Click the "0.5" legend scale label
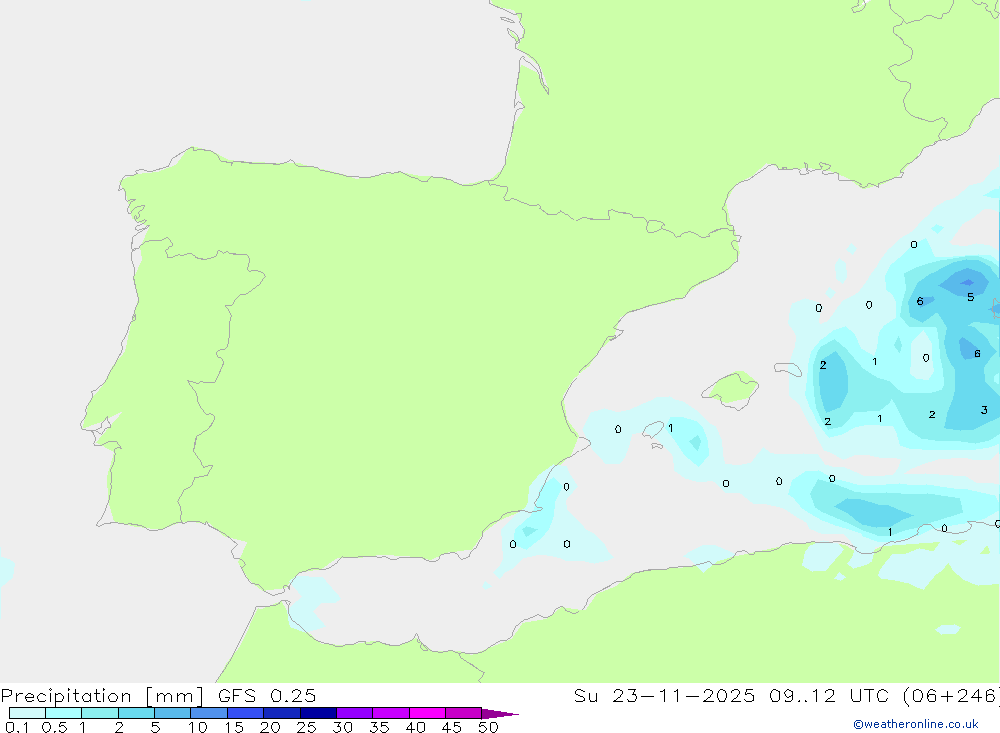Image resolution: width=1000 pixels, height=733 pixels. pos(54,727)
